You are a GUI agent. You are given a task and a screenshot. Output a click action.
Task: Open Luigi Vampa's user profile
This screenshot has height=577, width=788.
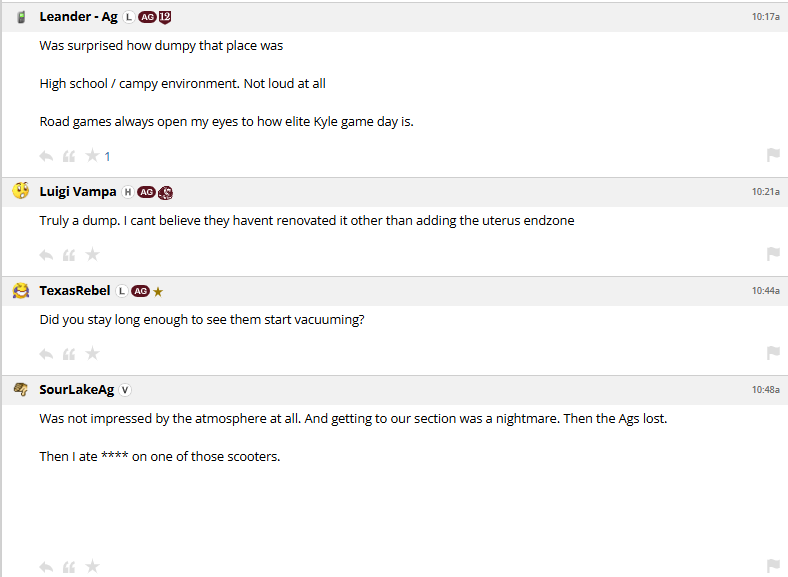click(78, 192)
